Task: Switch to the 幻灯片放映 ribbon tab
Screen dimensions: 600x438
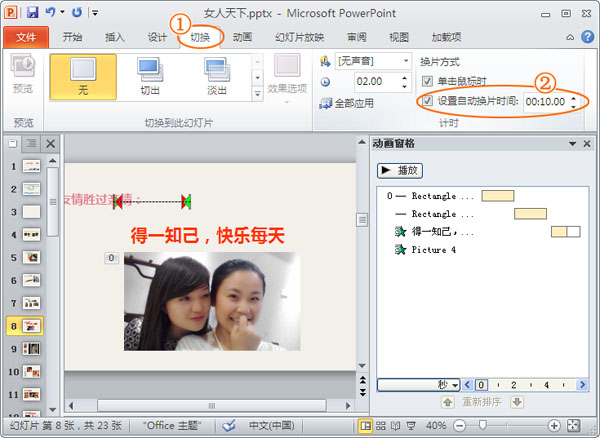Action: [x=300, y=37]
